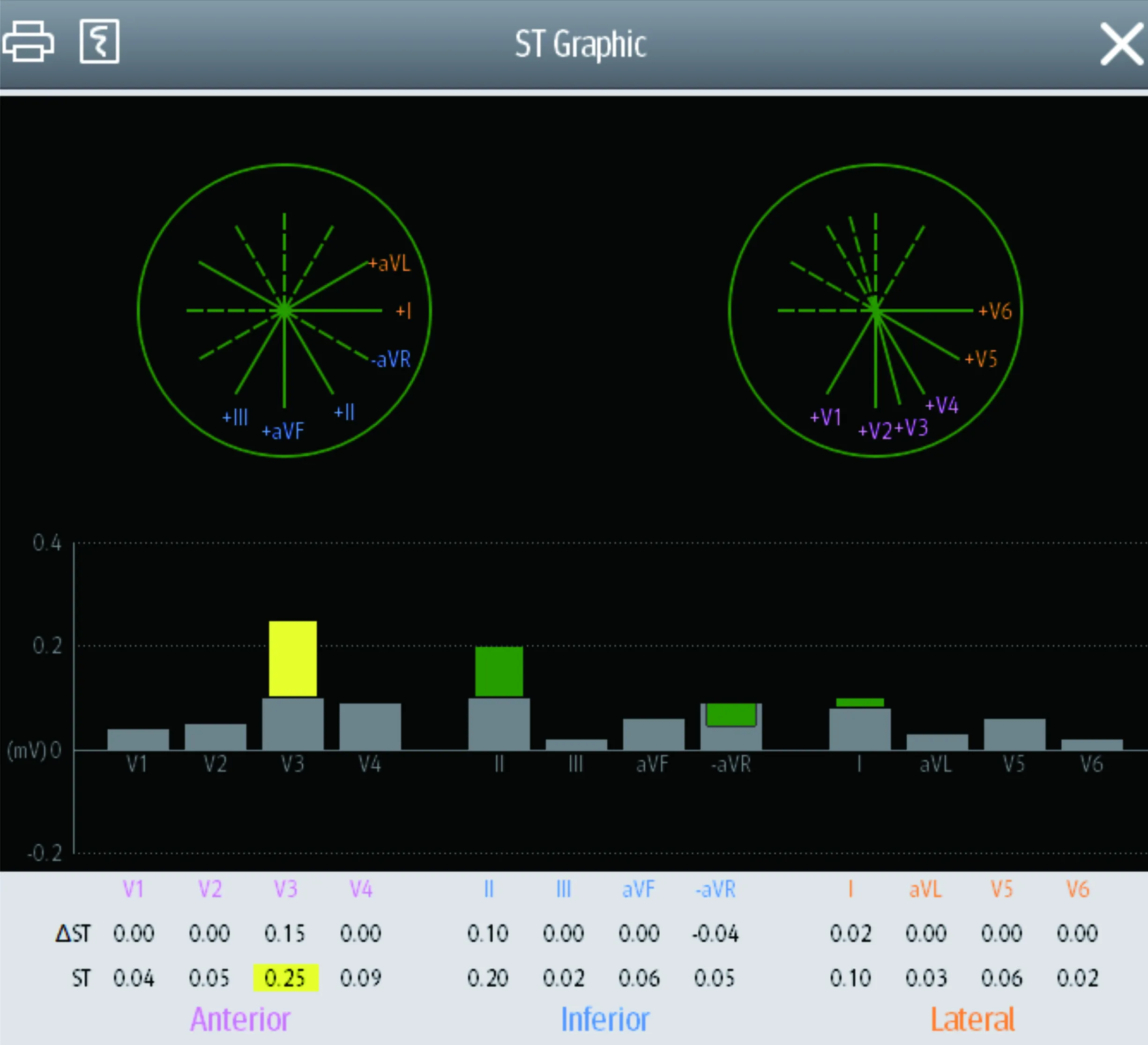This screenshot has height=1045, width=1148.
Task: Click the +aVL axis label
Action: pos(389,264)
